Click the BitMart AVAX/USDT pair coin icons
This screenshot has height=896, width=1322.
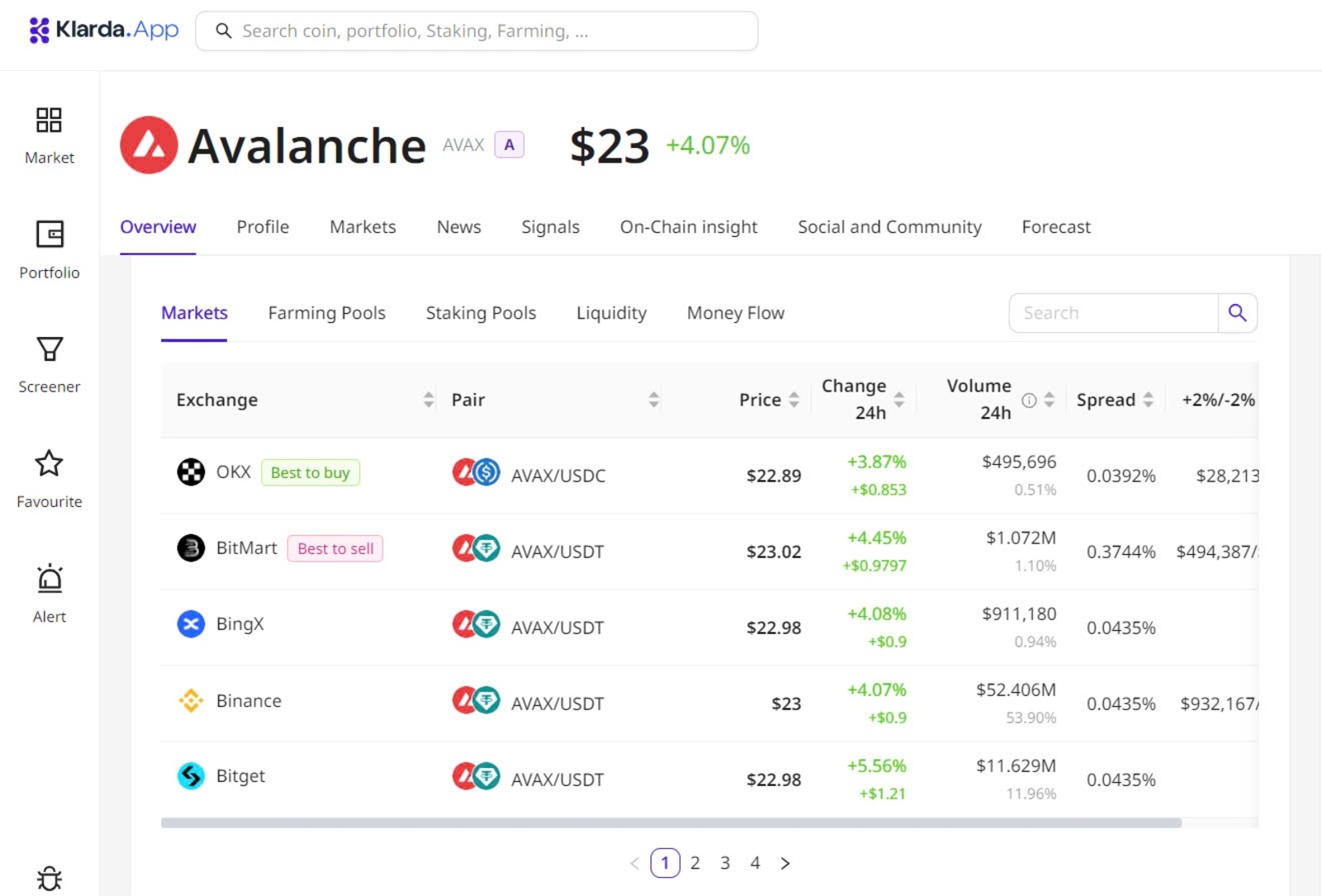[476, 548]
